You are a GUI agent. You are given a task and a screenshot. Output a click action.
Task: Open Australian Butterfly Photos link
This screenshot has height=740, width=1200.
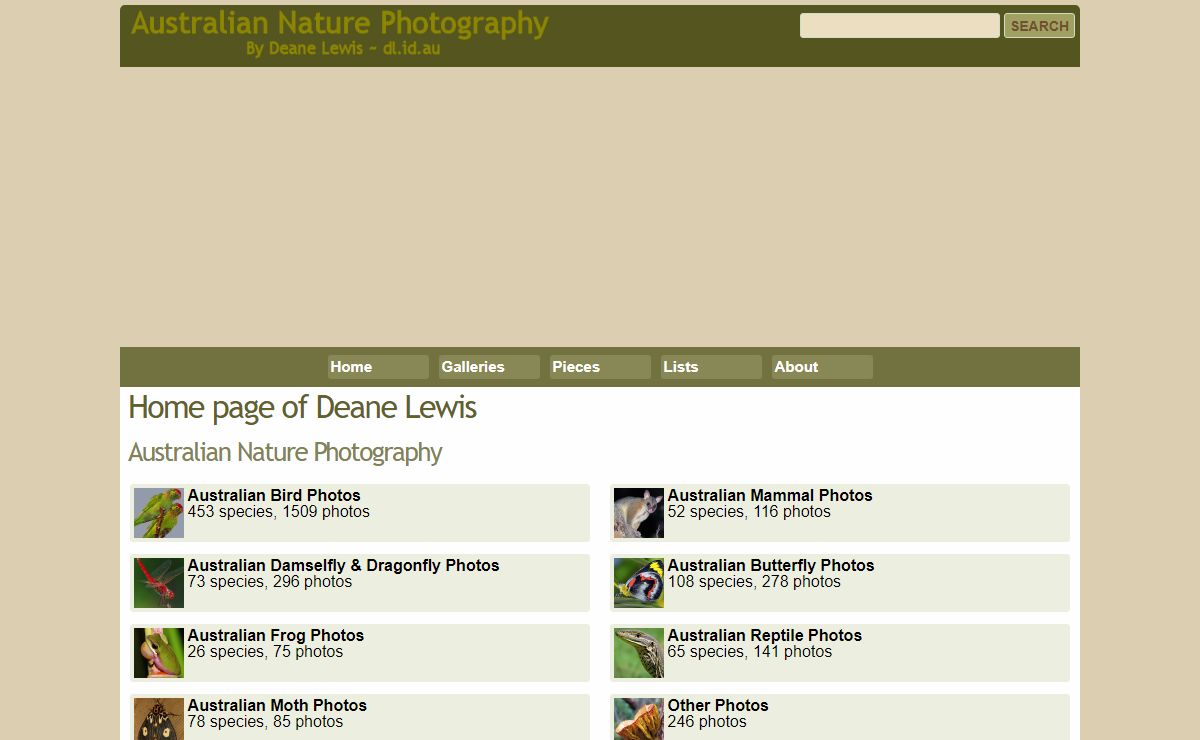(770, 565)
